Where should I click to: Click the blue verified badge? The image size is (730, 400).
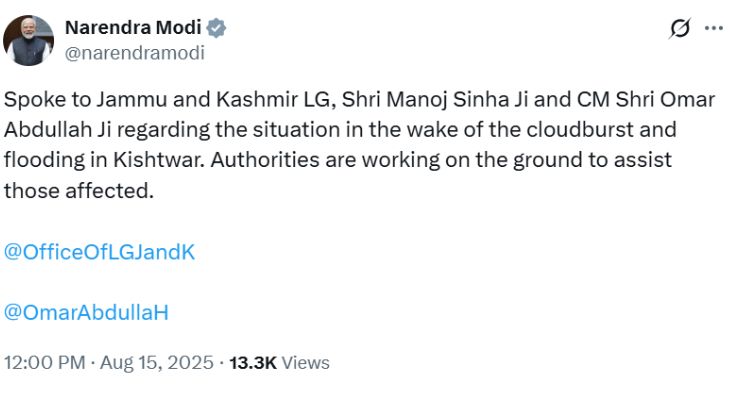pyautogui.click(x=215, y=29)
